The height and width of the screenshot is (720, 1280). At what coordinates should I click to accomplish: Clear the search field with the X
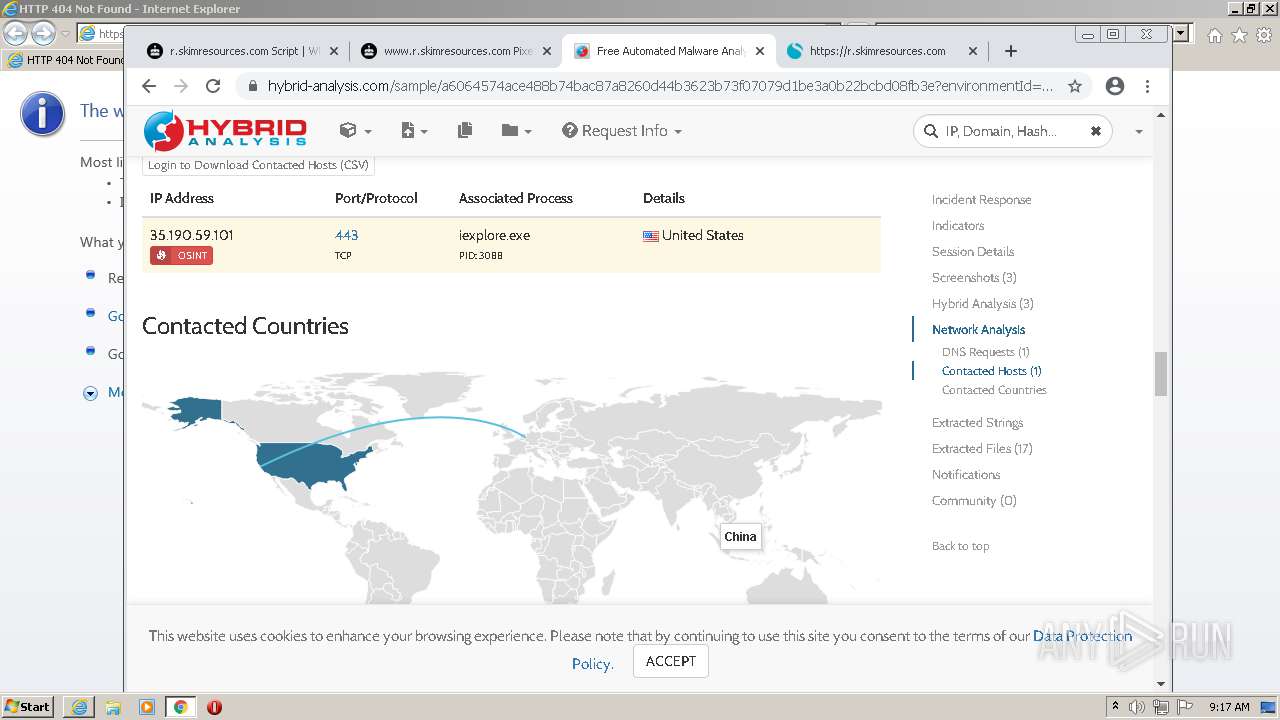[1096, 131]
